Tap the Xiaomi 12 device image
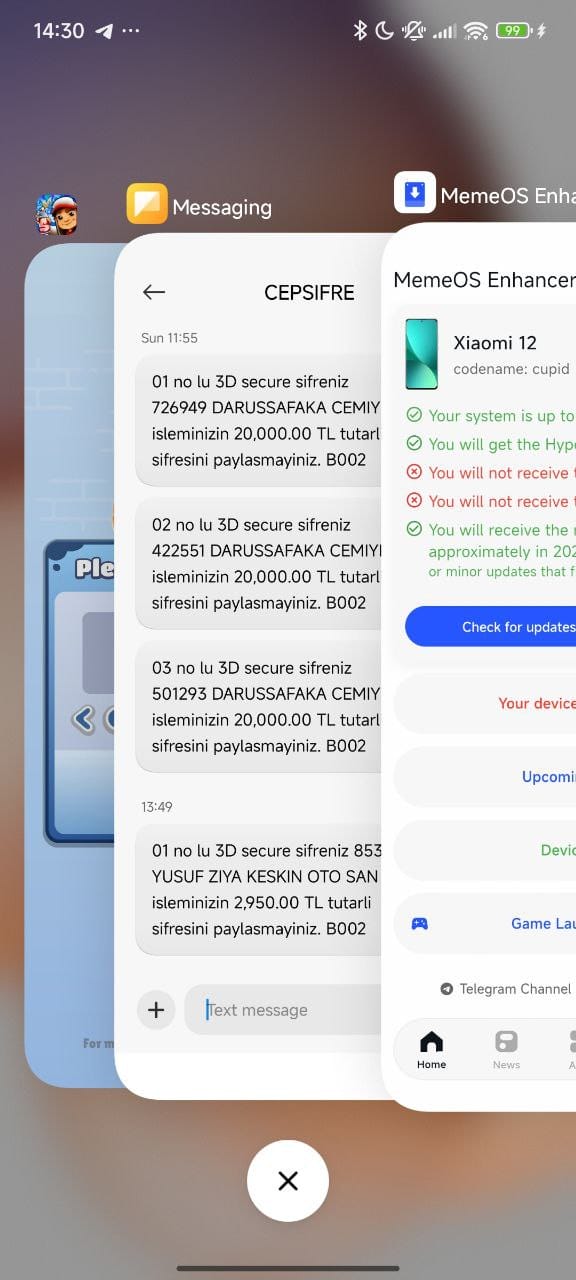This screenshot has width=576, height=1280. coord(421,354)
